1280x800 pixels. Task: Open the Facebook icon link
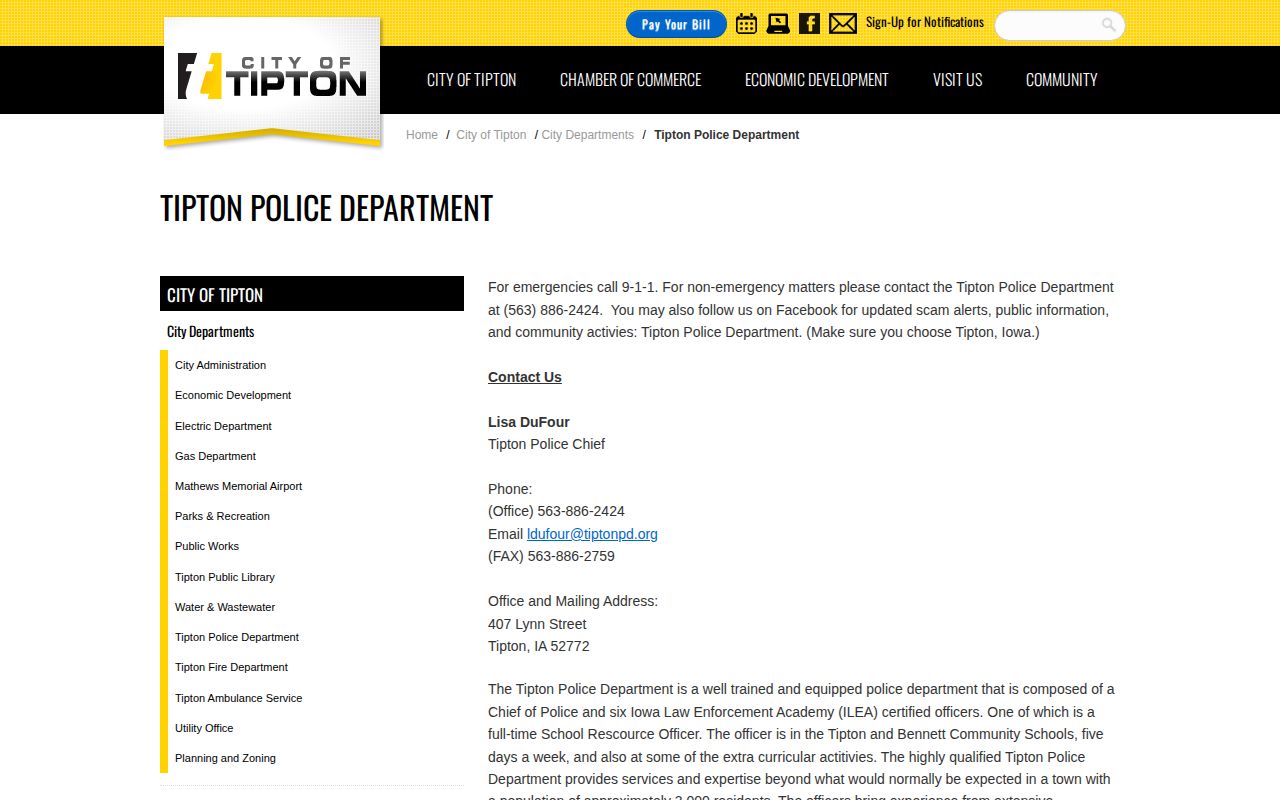pos(810,23)
